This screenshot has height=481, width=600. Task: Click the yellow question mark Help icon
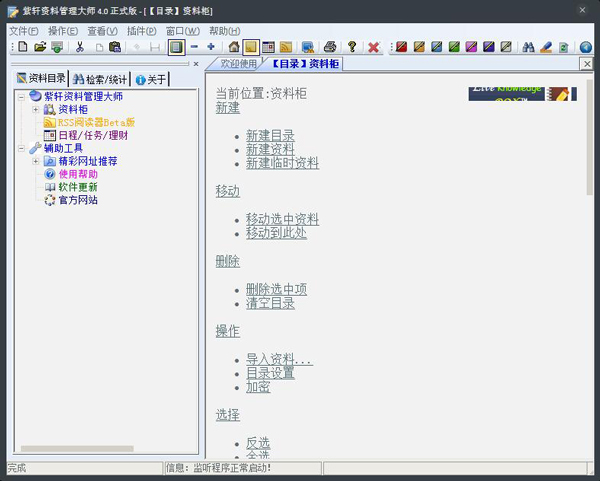point(352,47)
